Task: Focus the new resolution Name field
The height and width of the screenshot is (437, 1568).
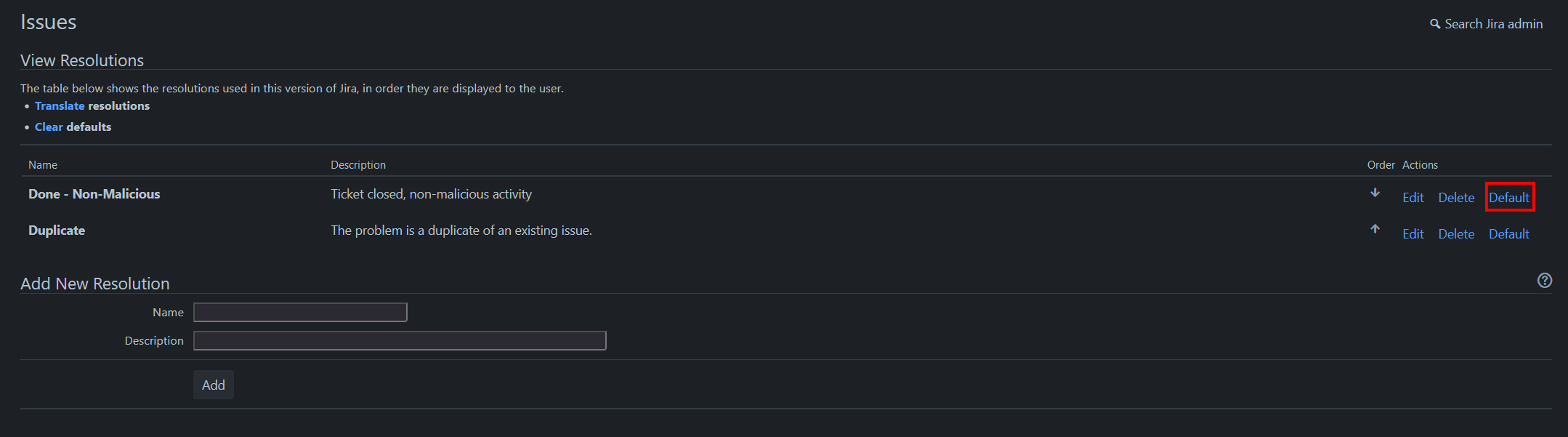Action: click(x=300, y=313)
